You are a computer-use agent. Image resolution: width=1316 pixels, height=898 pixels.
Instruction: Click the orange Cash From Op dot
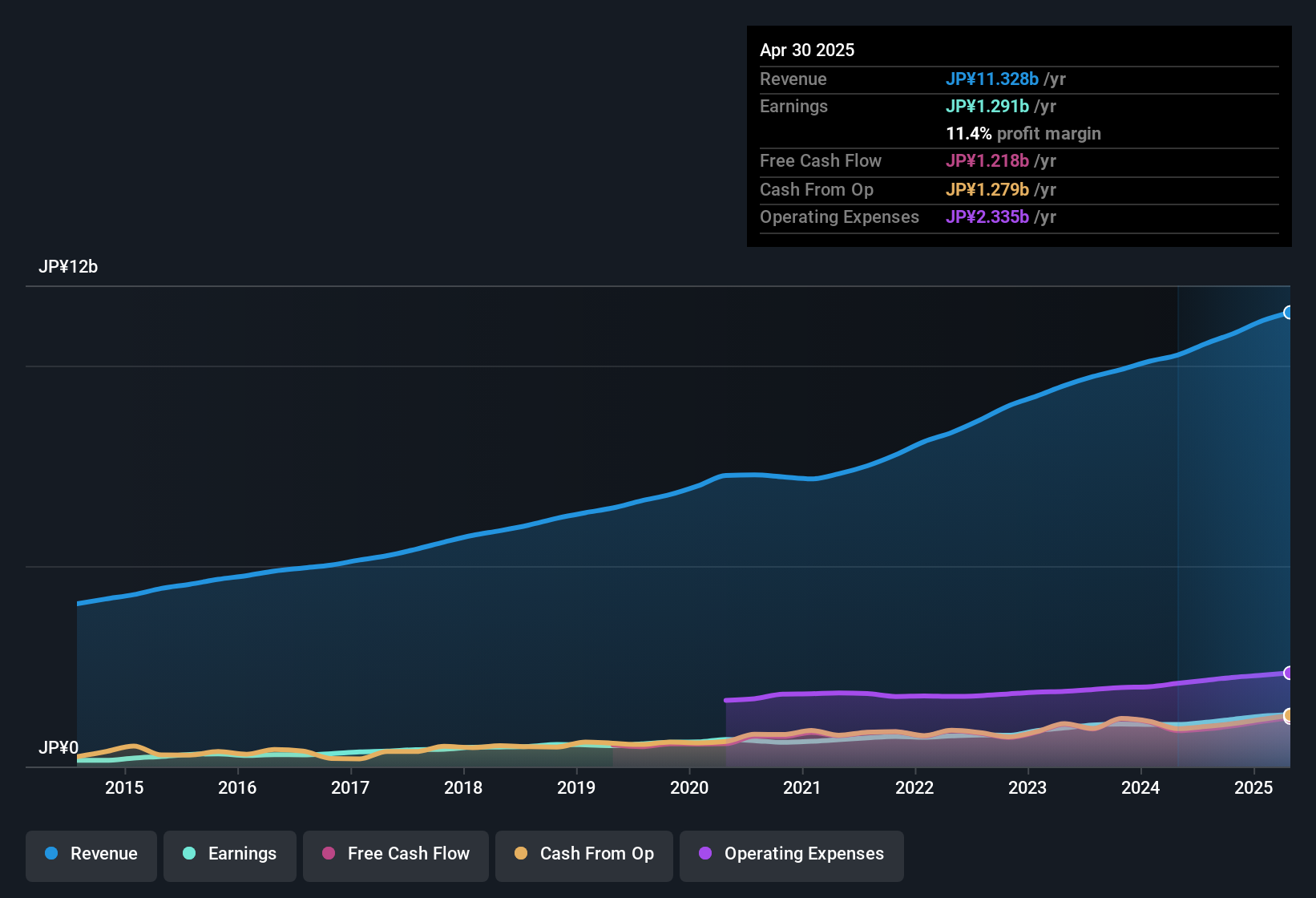click(521, 854)
